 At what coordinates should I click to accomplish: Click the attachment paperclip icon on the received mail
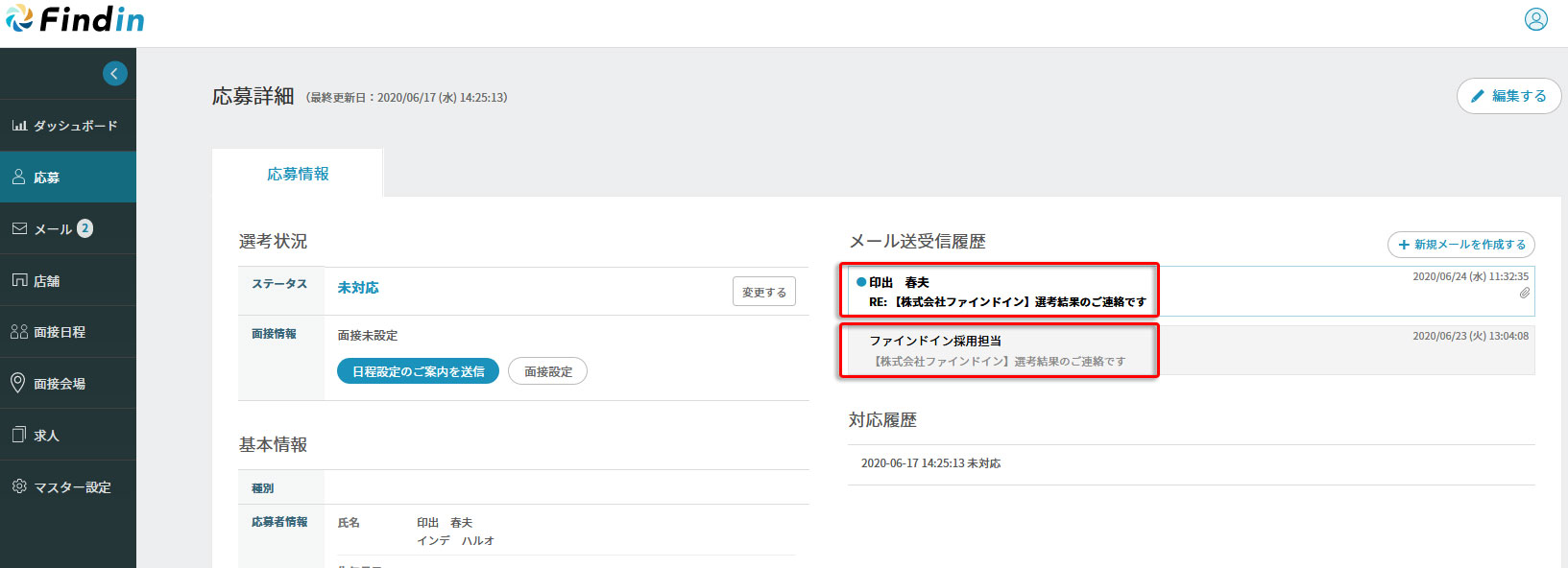[1524, 293]
